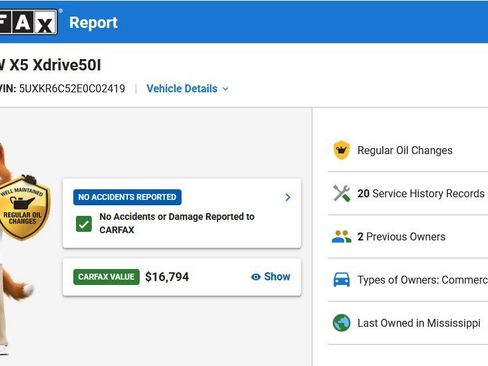This screenshot has height=366, width=488.
Task: Click the Well Maintained oil changes badge
Action: 23,207
